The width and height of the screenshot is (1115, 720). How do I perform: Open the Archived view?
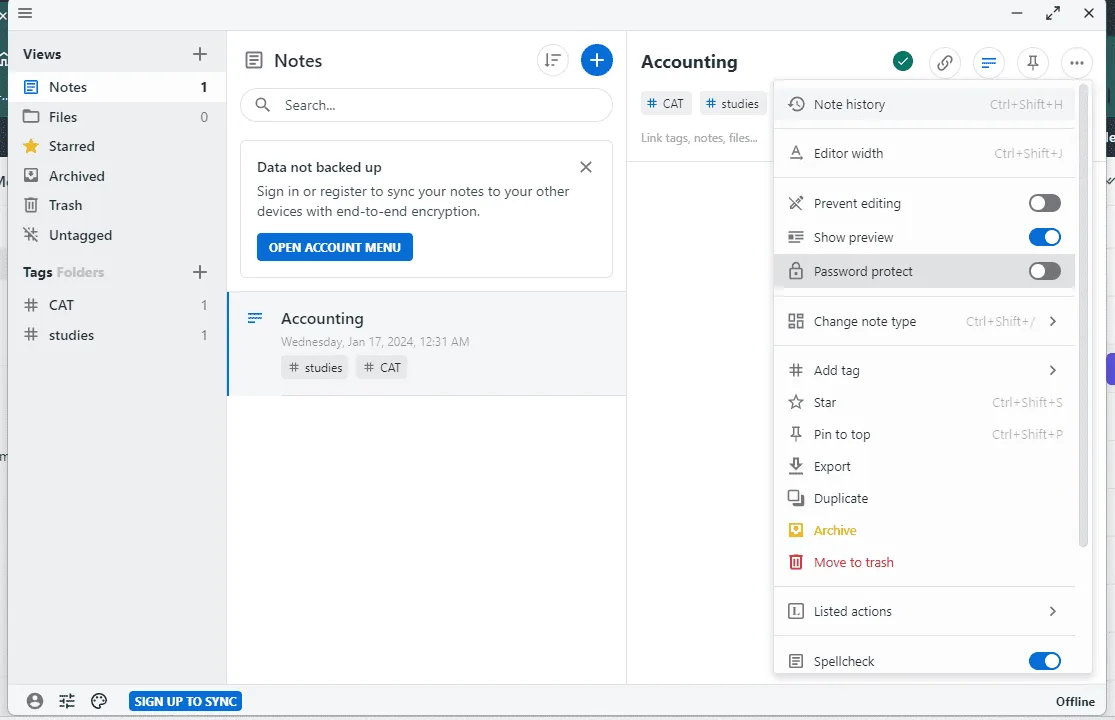(117, 176)
